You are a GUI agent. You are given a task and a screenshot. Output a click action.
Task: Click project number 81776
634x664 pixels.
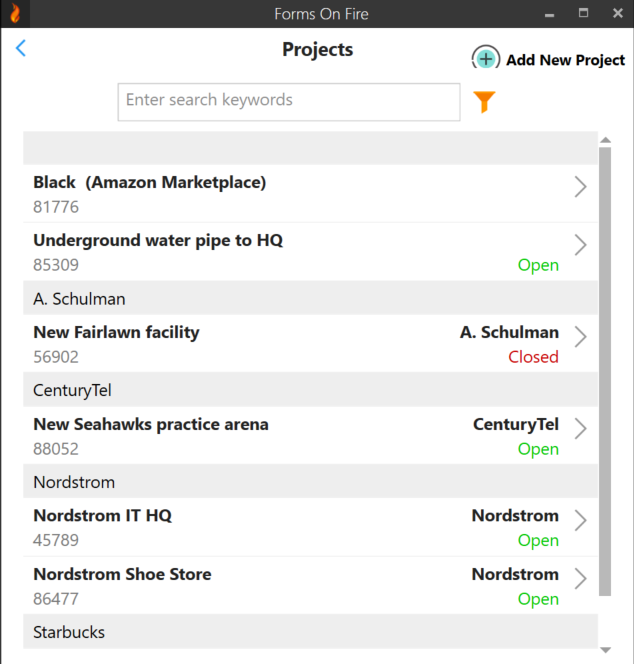56,207
